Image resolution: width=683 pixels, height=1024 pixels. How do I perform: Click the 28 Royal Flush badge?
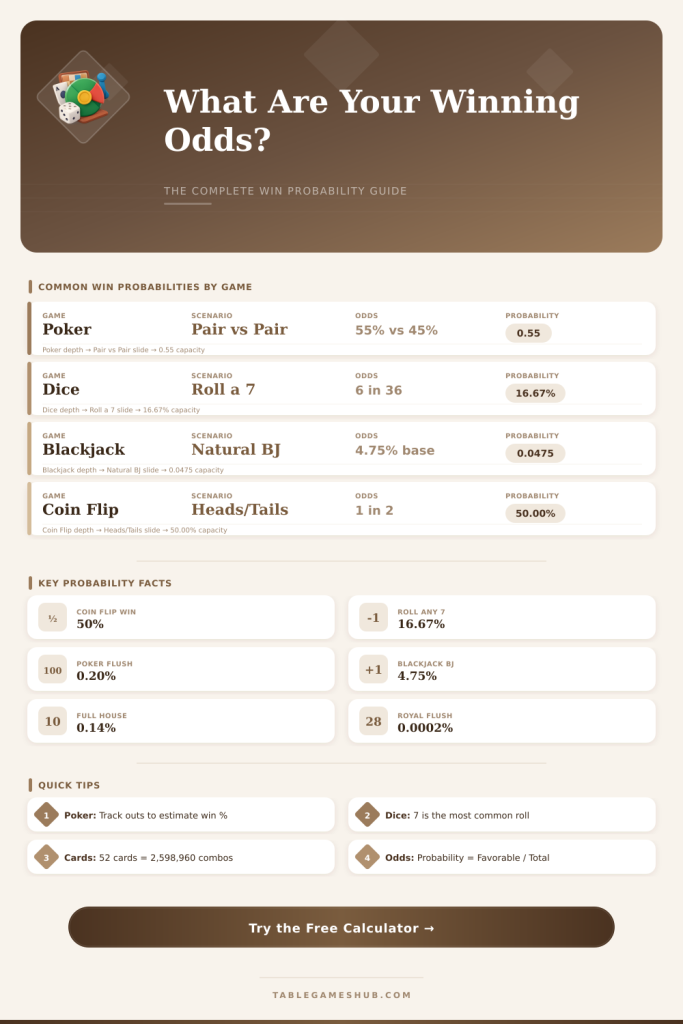point(373,721)
